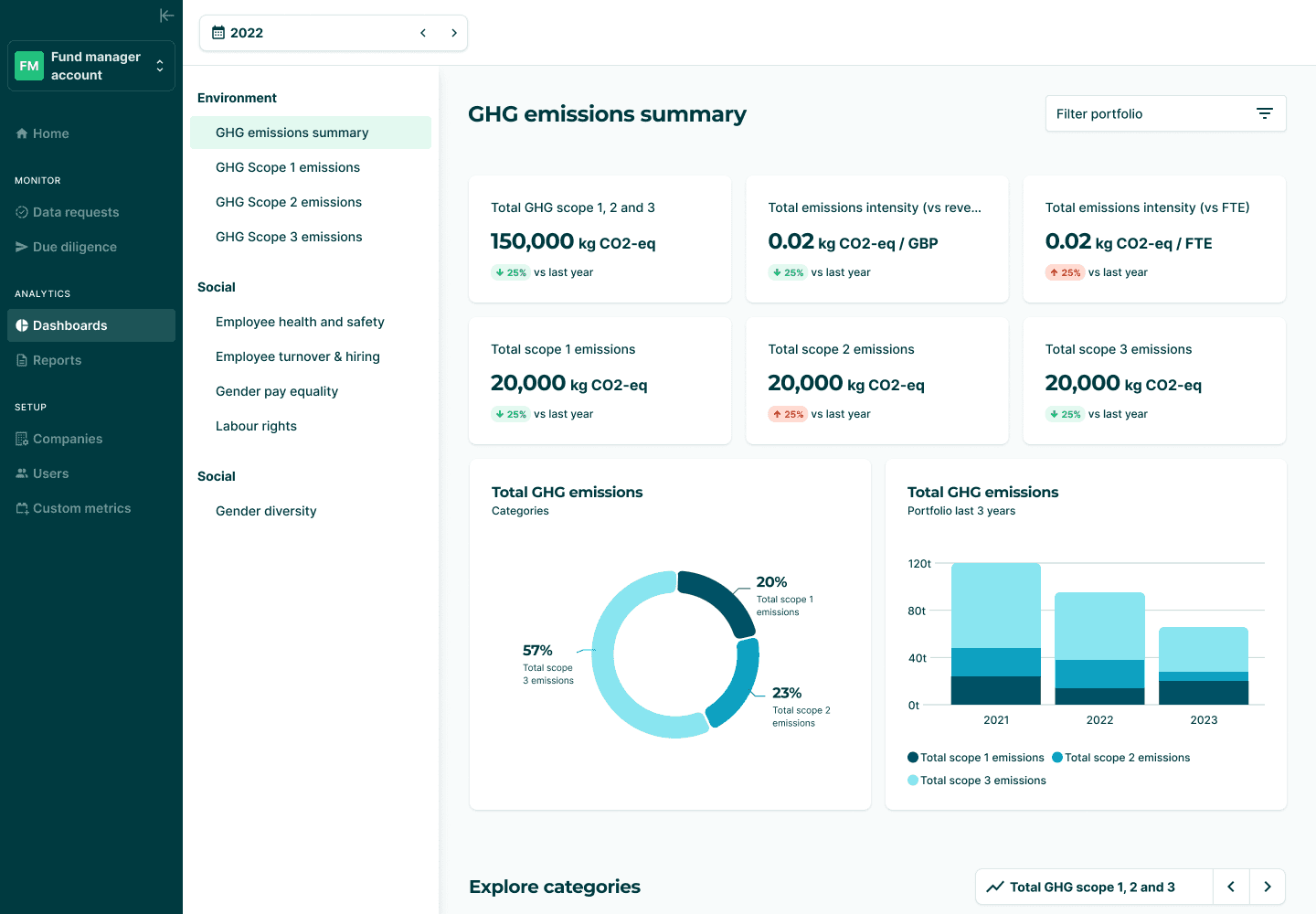Go to next year with right chevron
This screenshot has height=914, width=1316.
click(454, 33)
